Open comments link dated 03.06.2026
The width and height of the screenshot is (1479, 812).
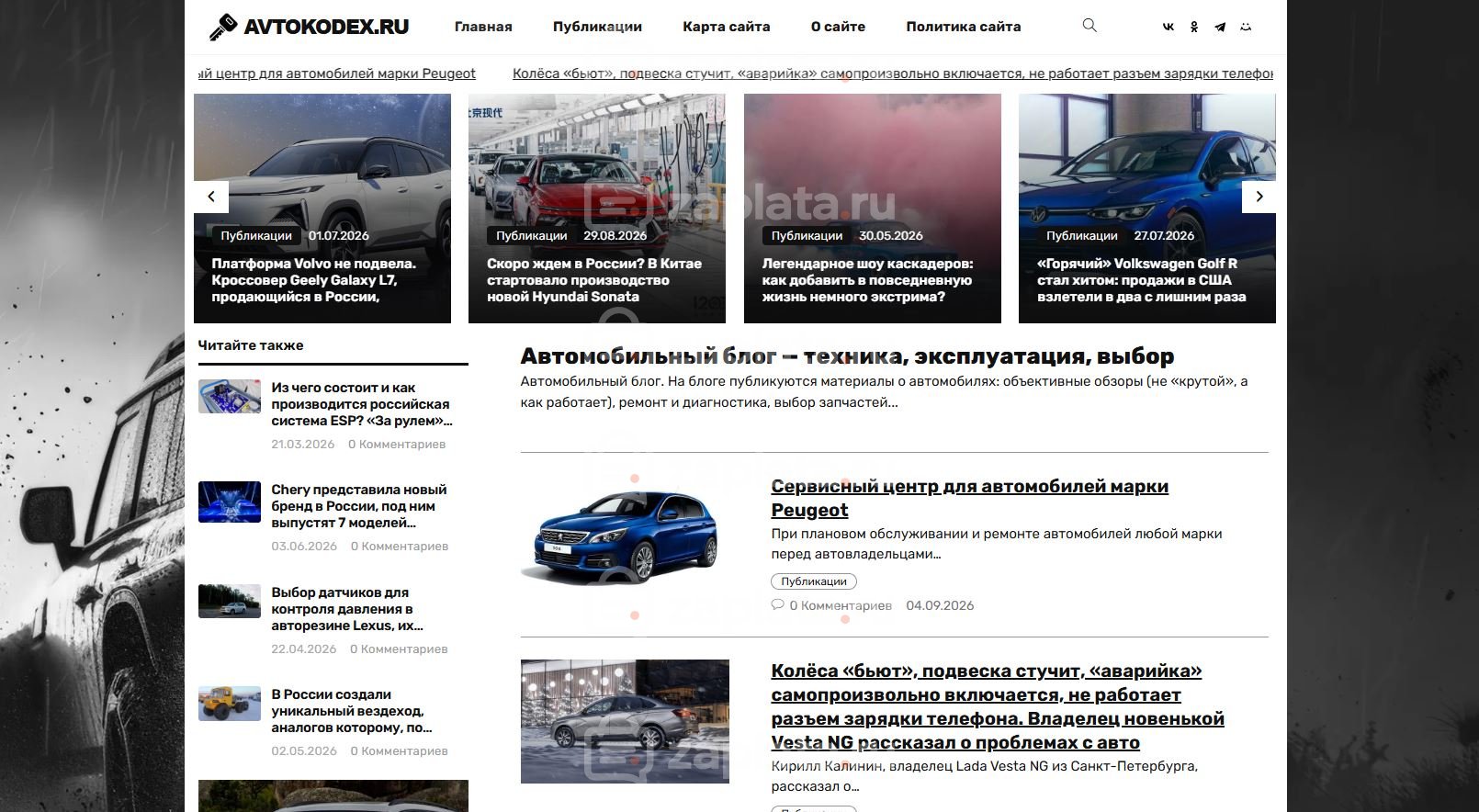pos(400,546)
